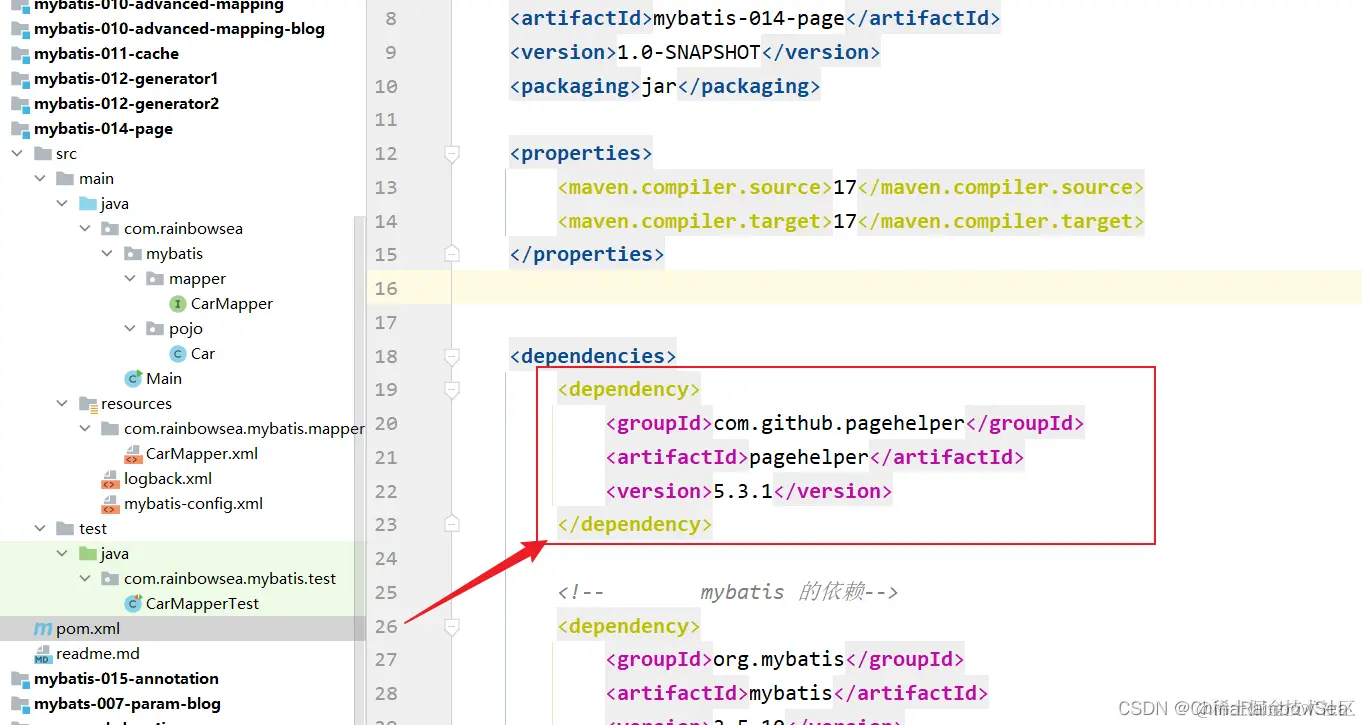Collapse the mybatis package node
Screen dimensions: 1362x725
[x=108, y=254]
